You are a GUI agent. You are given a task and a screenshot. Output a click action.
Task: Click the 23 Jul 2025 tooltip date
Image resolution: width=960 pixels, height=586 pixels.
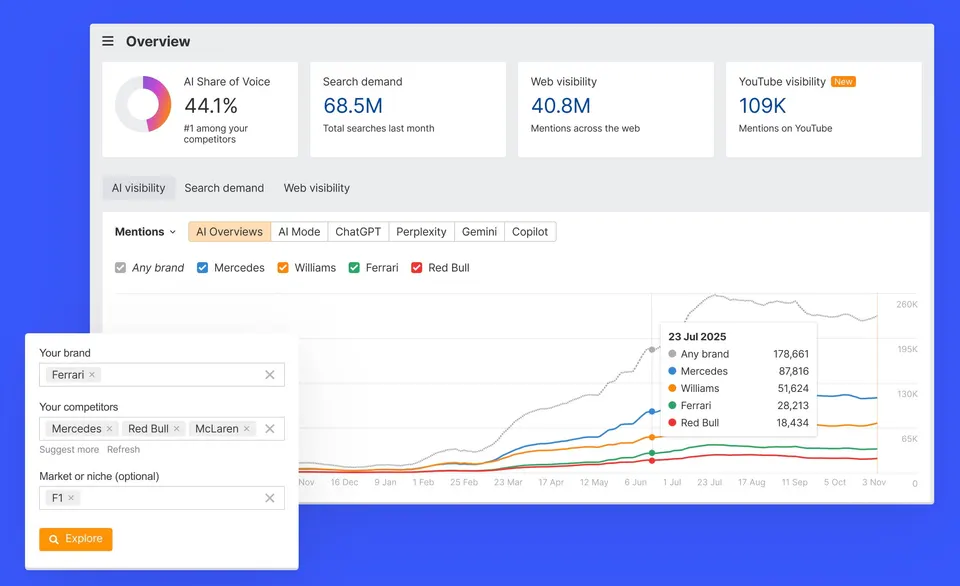(697, 337)
